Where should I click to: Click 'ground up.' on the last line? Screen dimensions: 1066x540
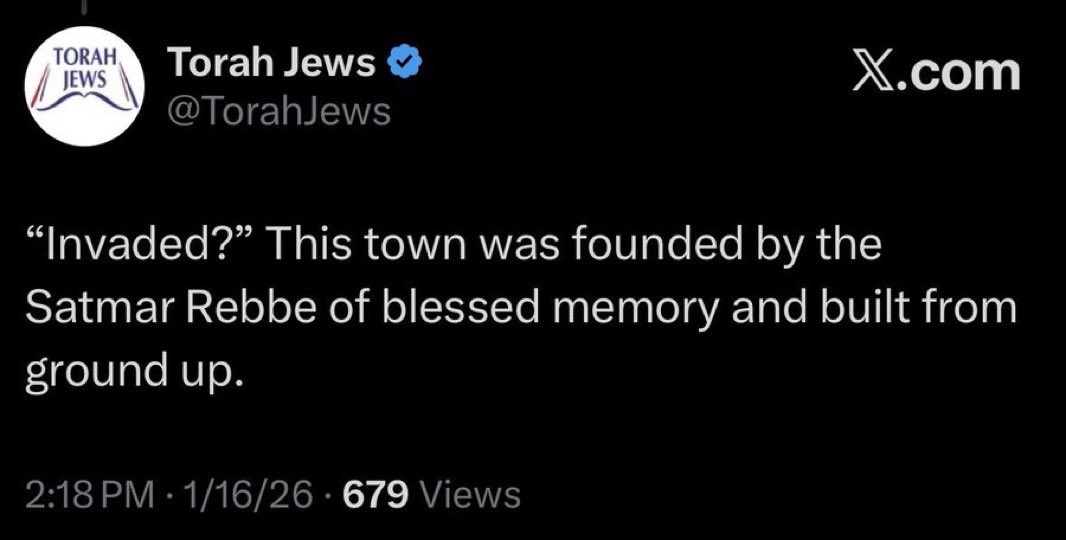tap(132, 372)
